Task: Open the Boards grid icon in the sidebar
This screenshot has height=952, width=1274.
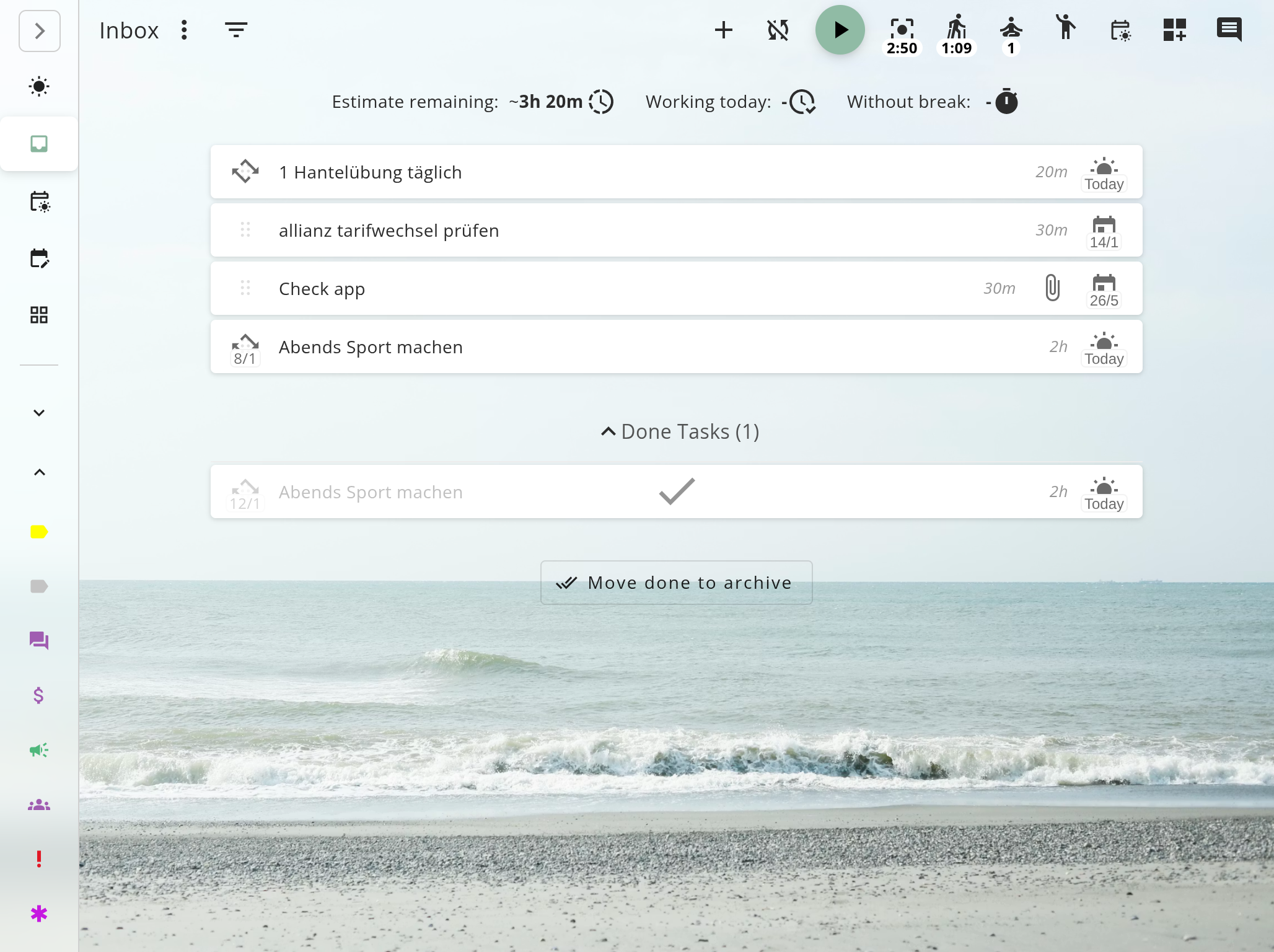Action: click(39, 315)
